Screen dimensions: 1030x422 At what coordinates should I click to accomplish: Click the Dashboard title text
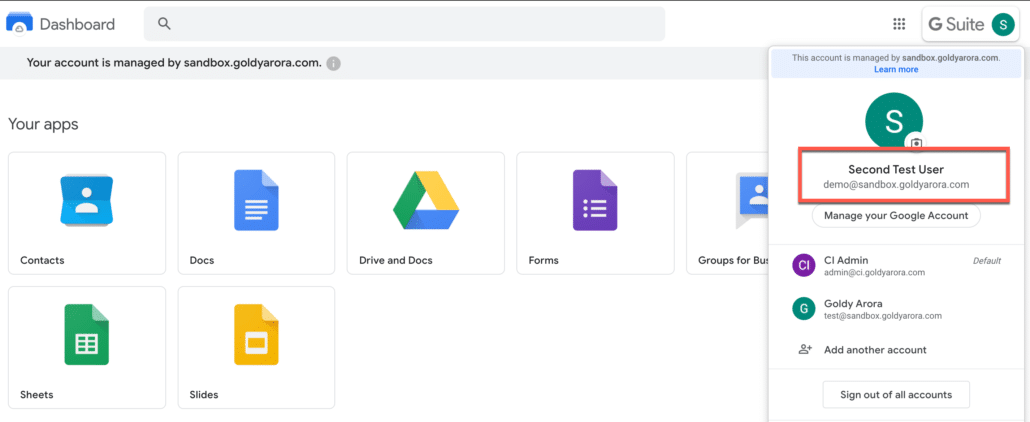[x=78, y=24]
